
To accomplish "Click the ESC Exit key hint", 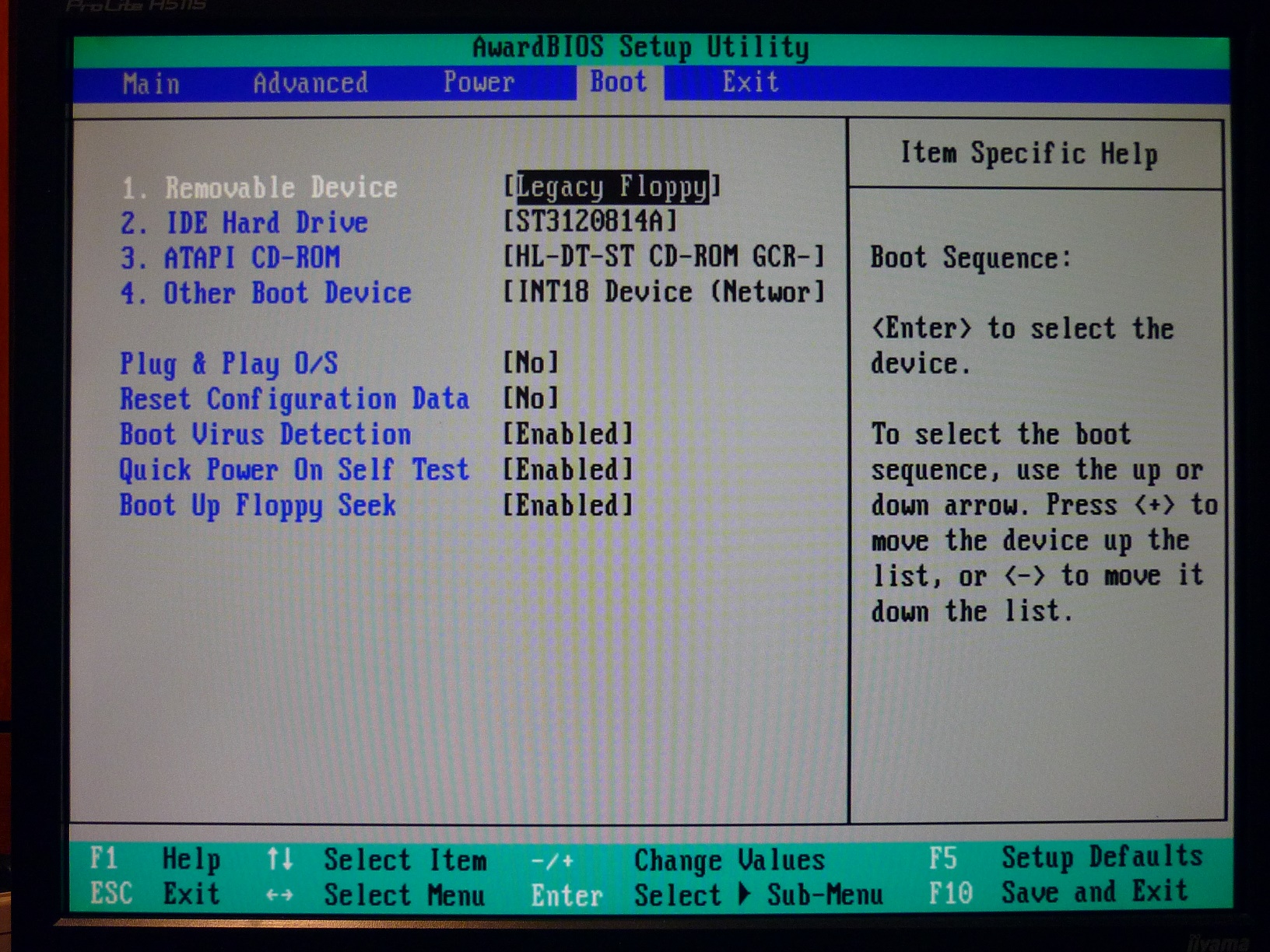I will [155, 894].
